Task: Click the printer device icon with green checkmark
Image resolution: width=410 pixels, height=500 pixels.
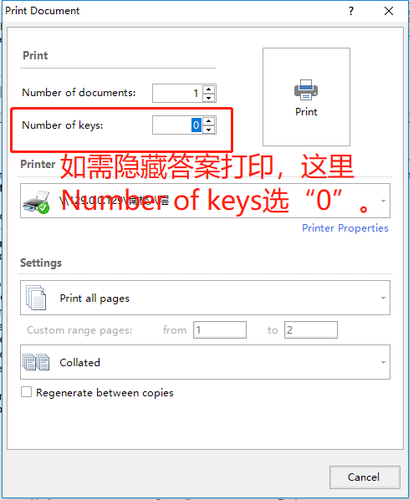Action: pos(36,201)
